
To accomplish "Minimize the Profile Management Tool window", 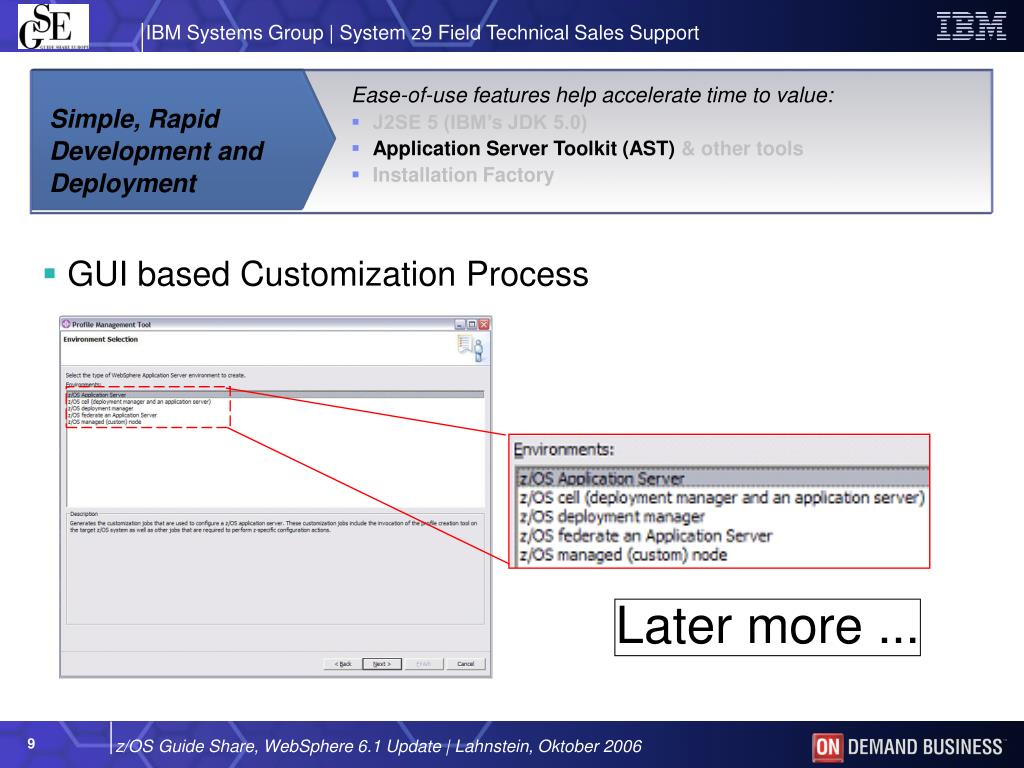I will pos(459,324).
